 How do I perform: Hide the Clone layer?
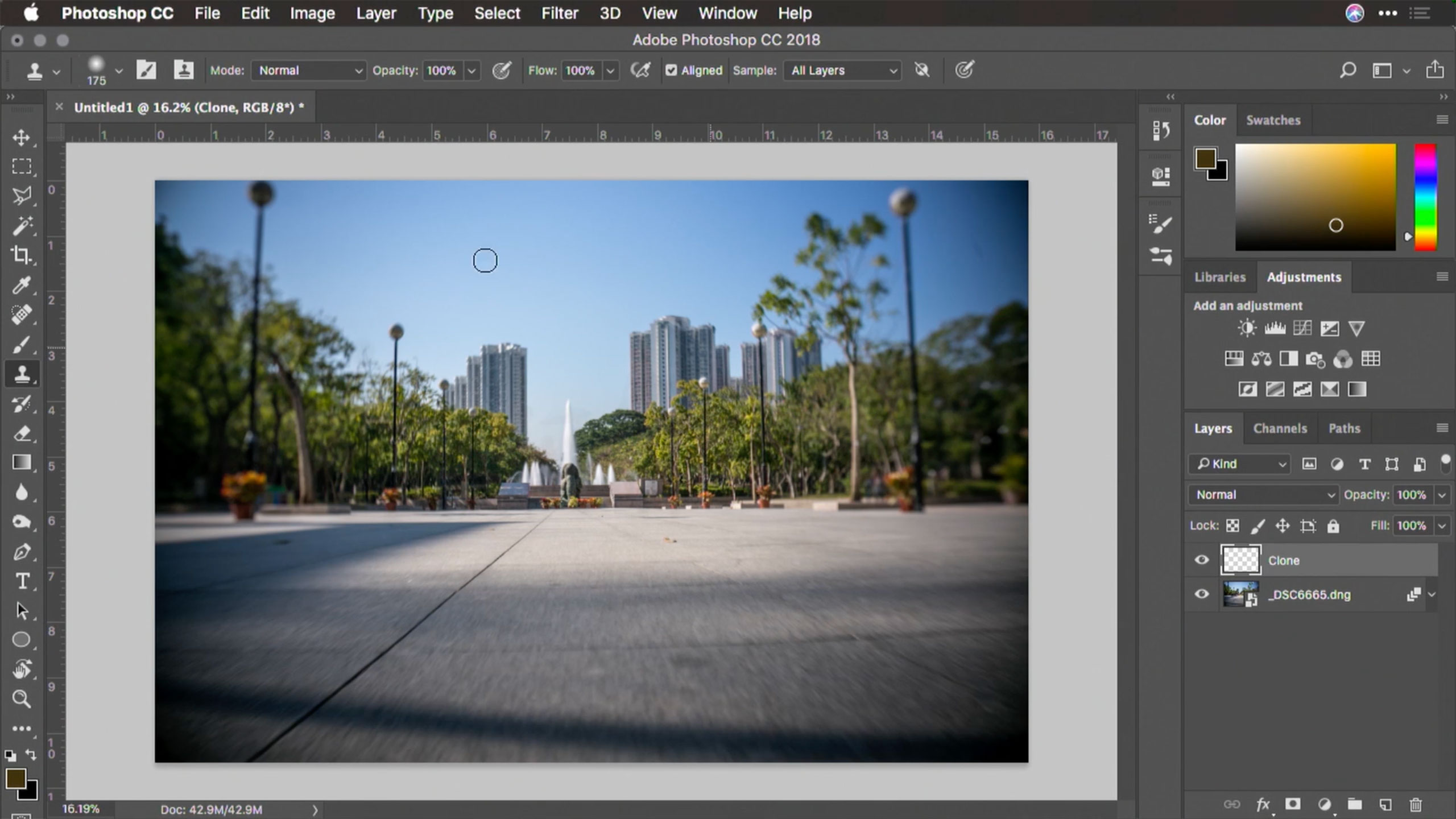(x=1202, y=560)
